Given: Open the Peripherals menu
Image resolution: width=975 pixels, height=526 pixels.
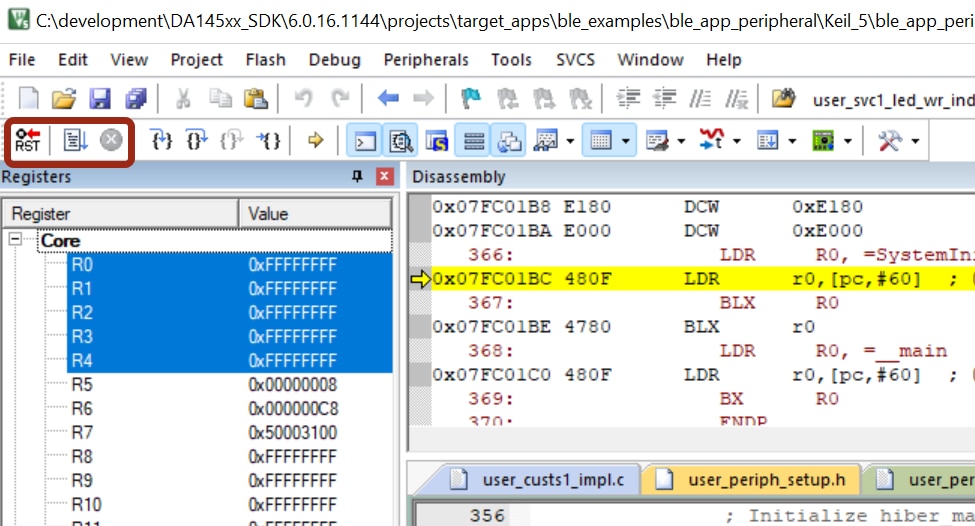Looking at the screenshot, I should tap(426, 60).
